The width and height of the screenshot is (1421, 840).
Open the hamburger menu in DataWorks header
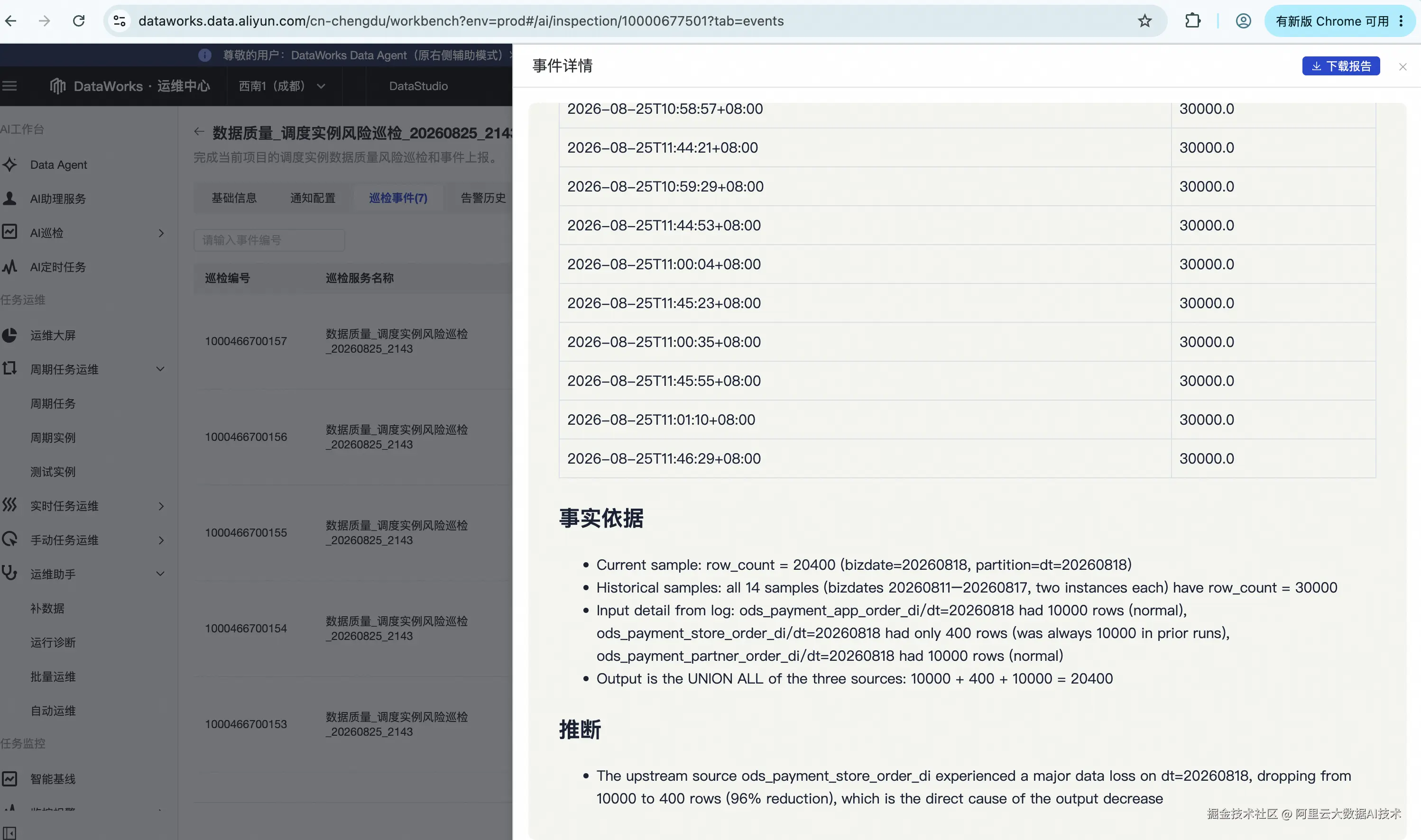coord(9,86)
